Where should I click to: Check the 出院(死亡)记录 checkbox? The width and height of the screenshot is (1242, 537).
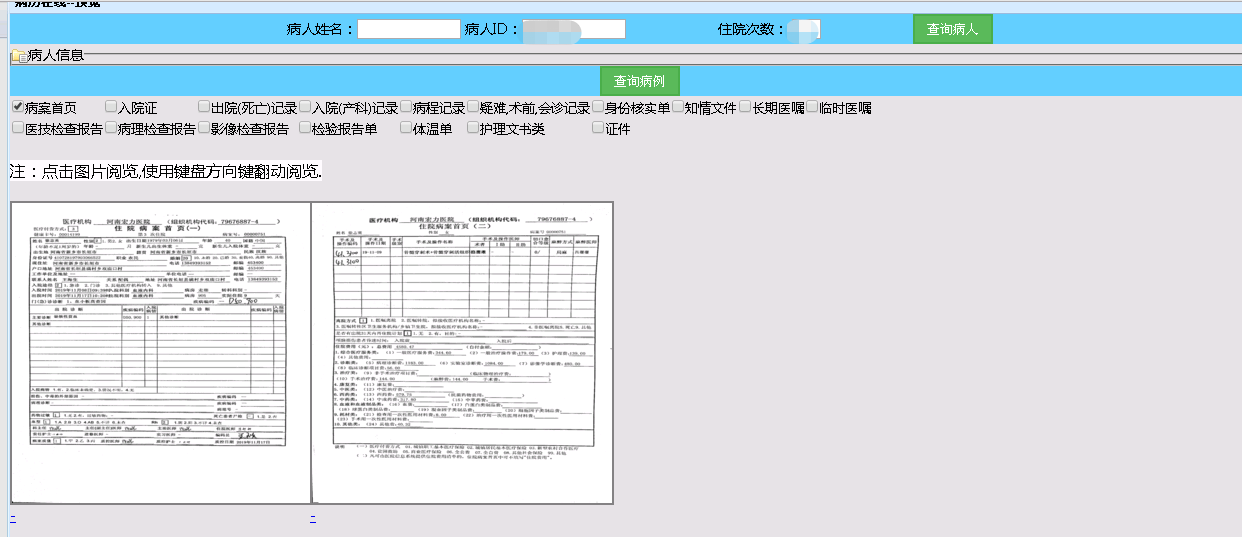(204, 107)
